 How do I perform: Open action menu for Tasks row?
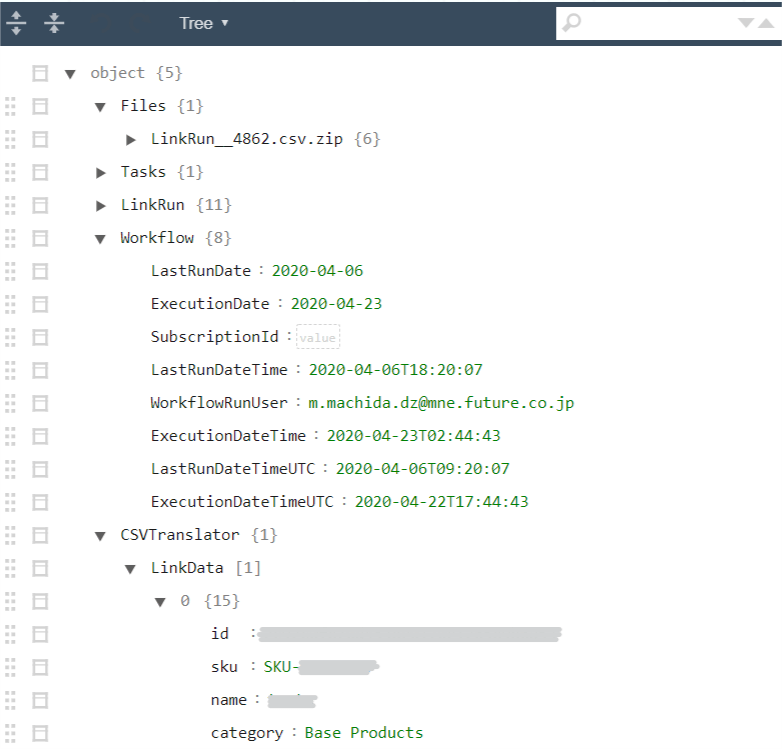pyautogui.click(x=40, y=173)
